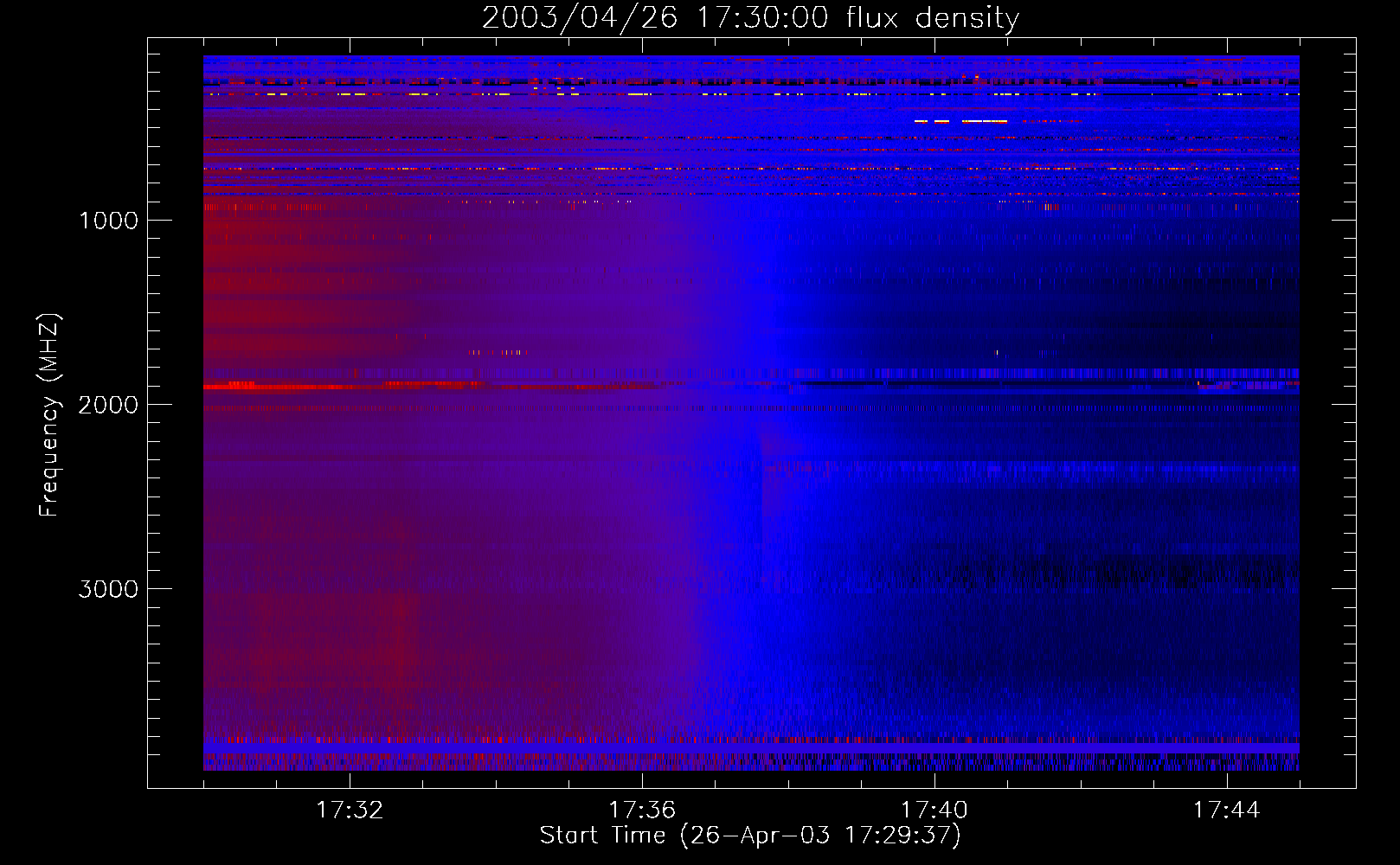This screenshot has height=865, width=1400.
Task: Select the 1000 frequency axis label
Action: point(108,221)
